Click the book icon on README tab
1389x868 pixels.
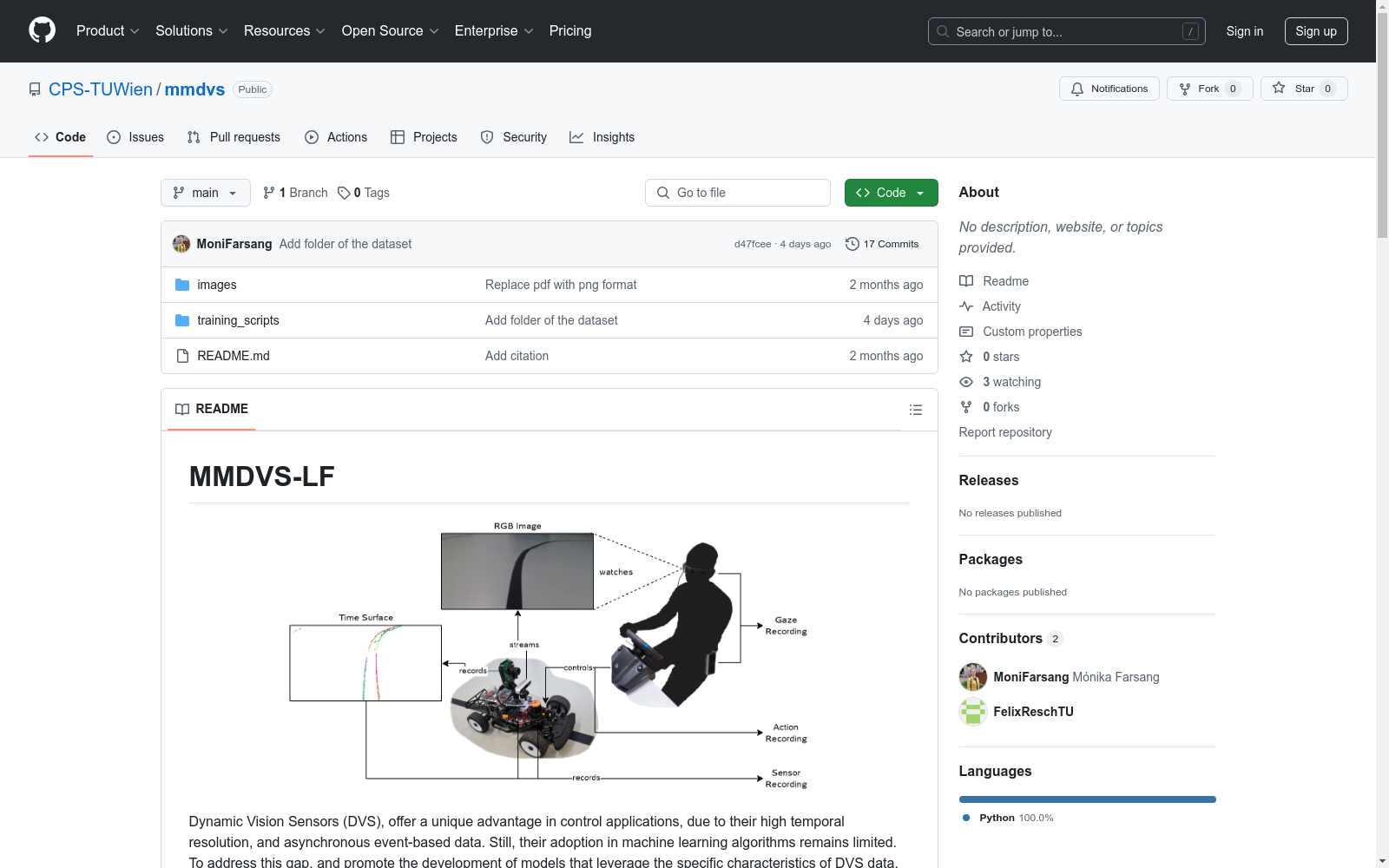(182, 409)
